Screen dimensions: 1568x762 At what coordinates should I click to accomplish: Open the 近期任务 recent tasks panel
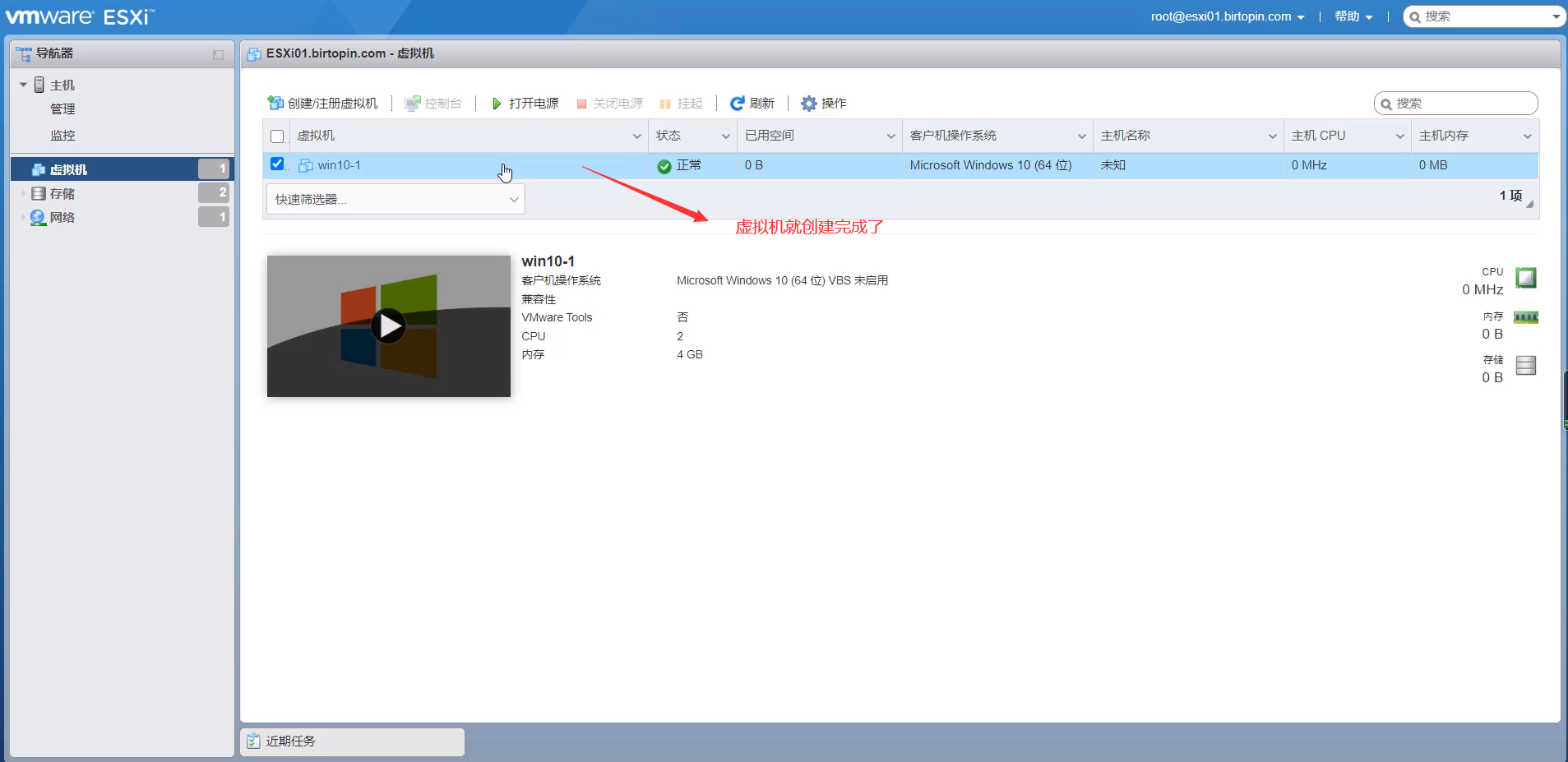pos(352,741)
